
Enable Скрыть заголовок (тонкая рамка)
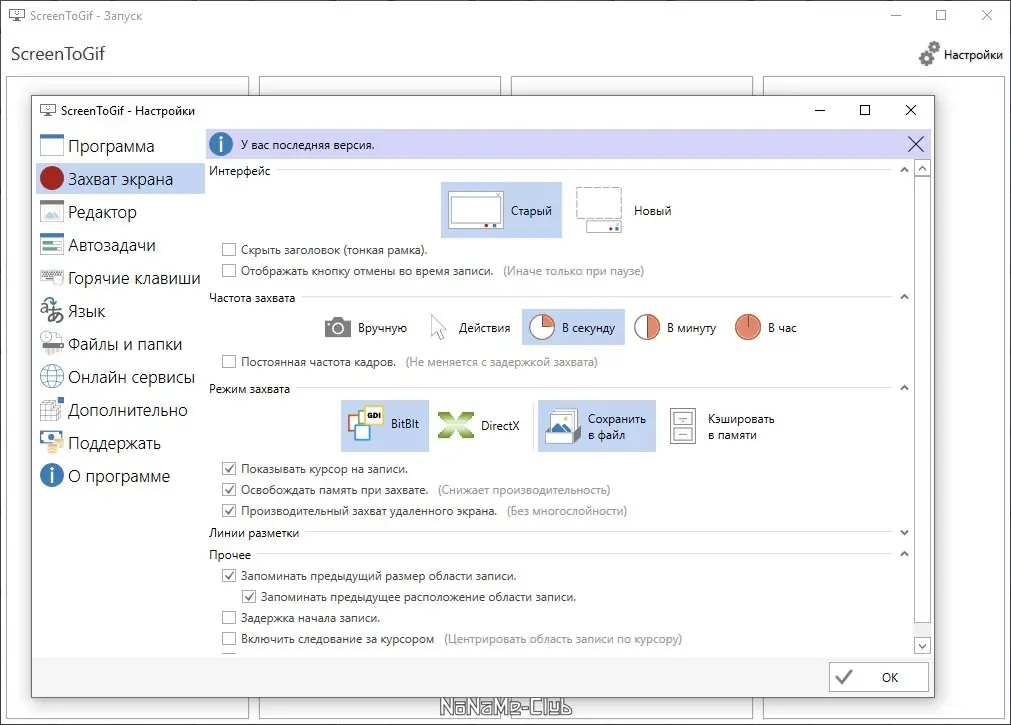pyautogui.click(x=229, y=250)
